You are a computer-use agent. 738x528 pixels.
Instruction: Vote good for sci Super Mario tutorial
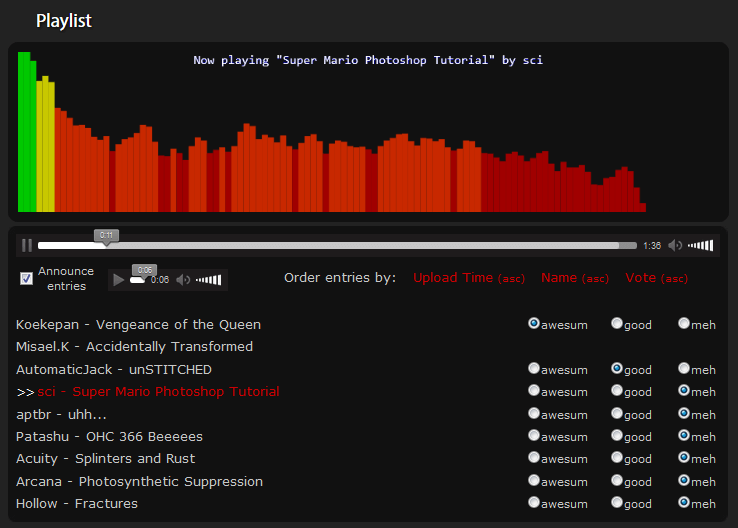coord(617,390)
